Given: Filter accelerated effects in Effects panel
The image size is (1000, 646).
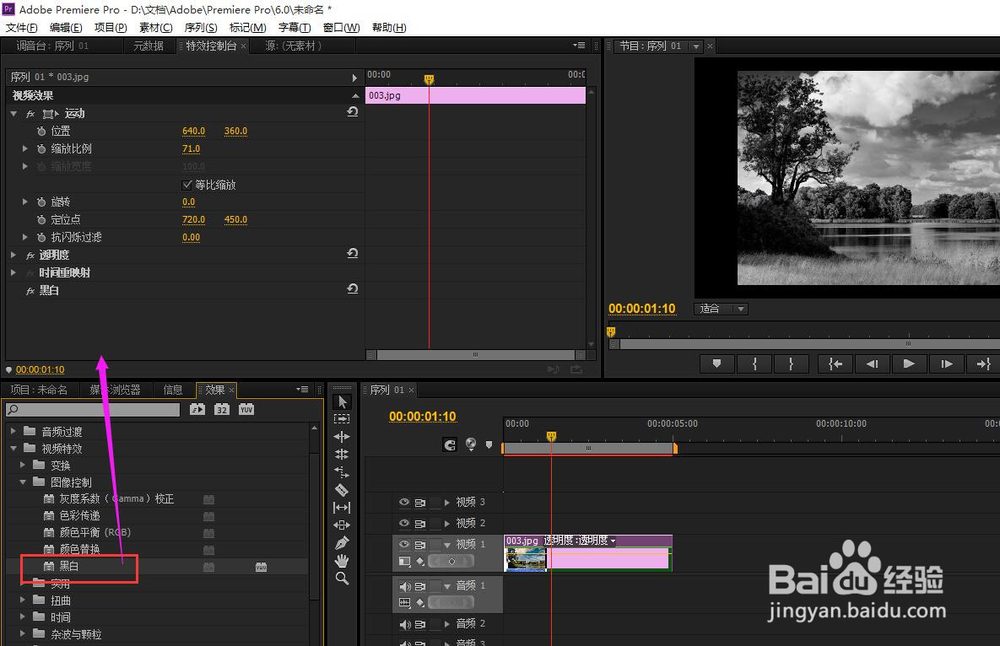Looking at the screenshot, I should tap(198, 409).
